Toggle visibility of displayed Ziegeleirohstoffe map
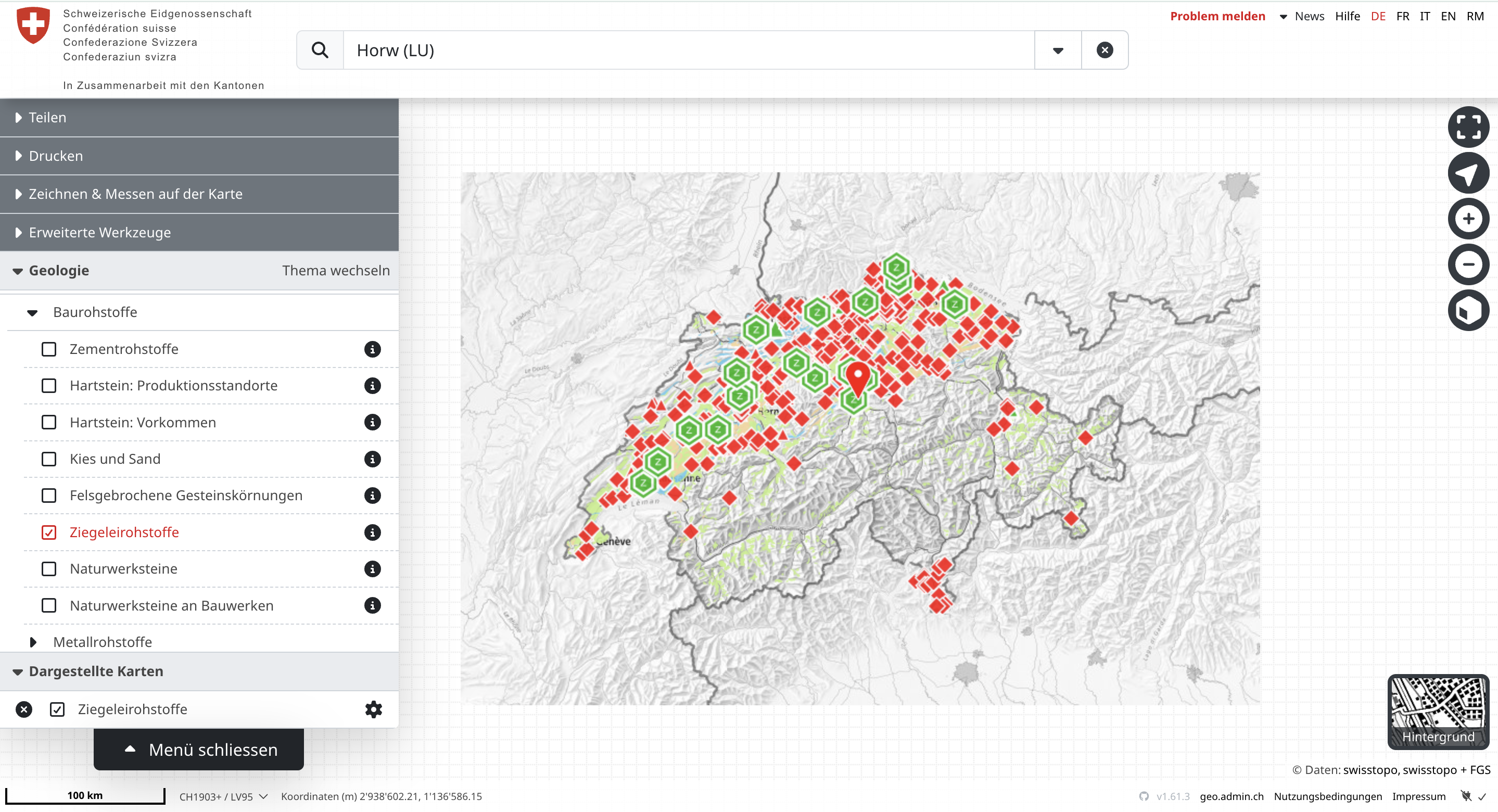 pyautogui.click(x=57, y=709)
